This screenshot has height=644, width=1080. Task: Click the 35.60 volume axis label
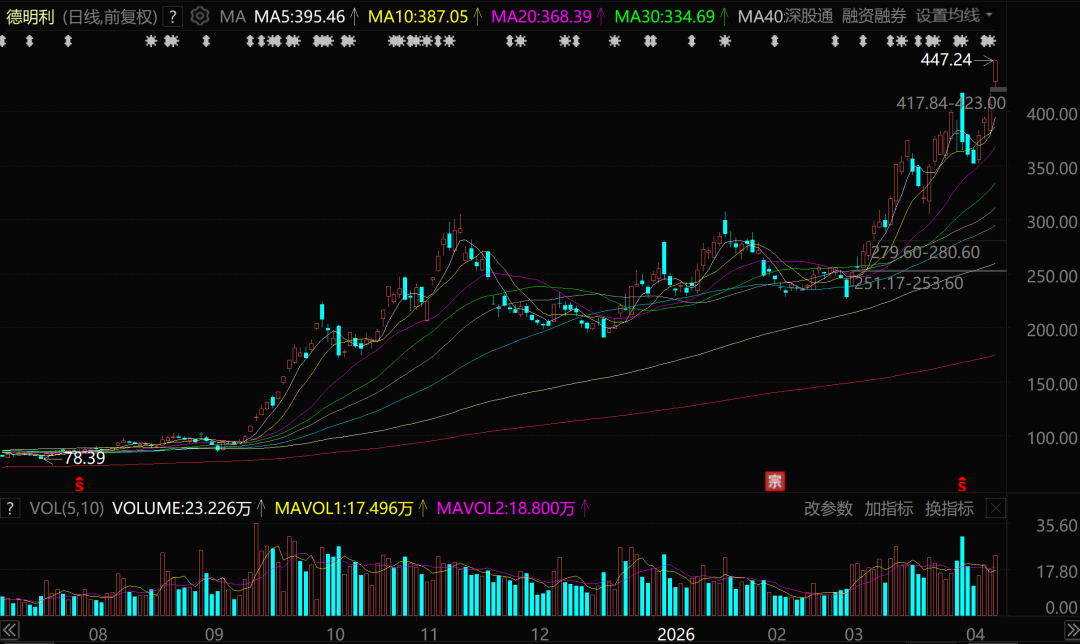coord(1057,526)
